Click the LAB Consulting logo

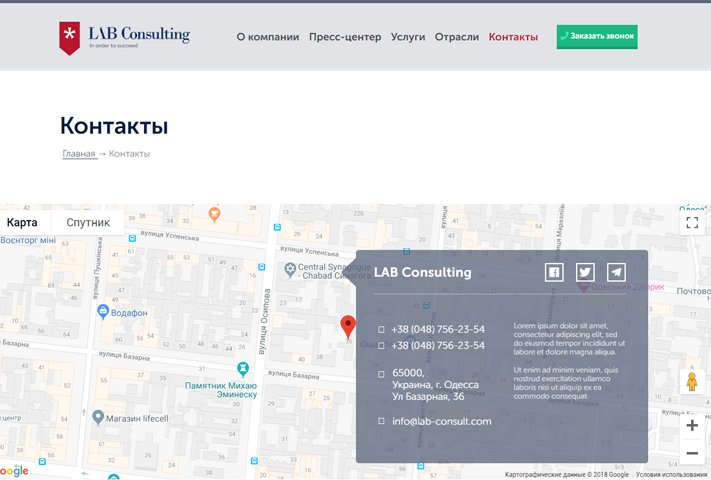click(125, 39)
